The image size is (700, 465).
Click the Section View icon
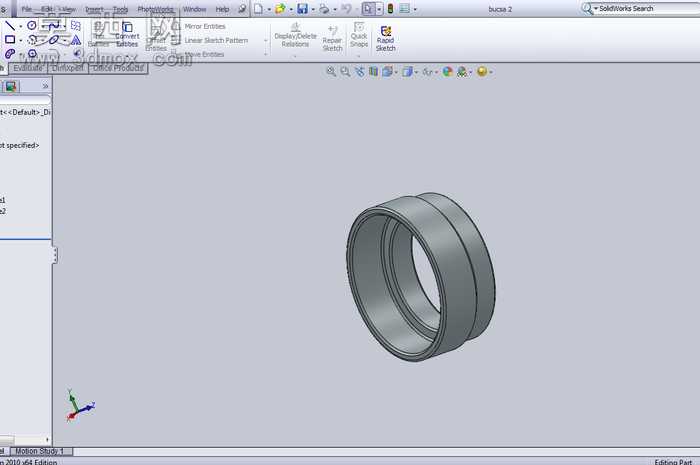[373, 71]
